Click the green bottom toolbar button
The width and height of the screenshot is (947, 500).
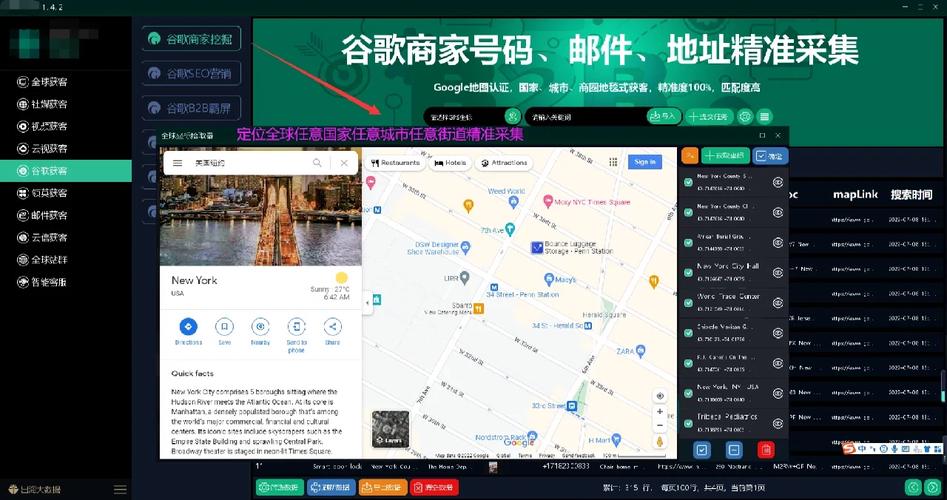click(x=280, y=487)
